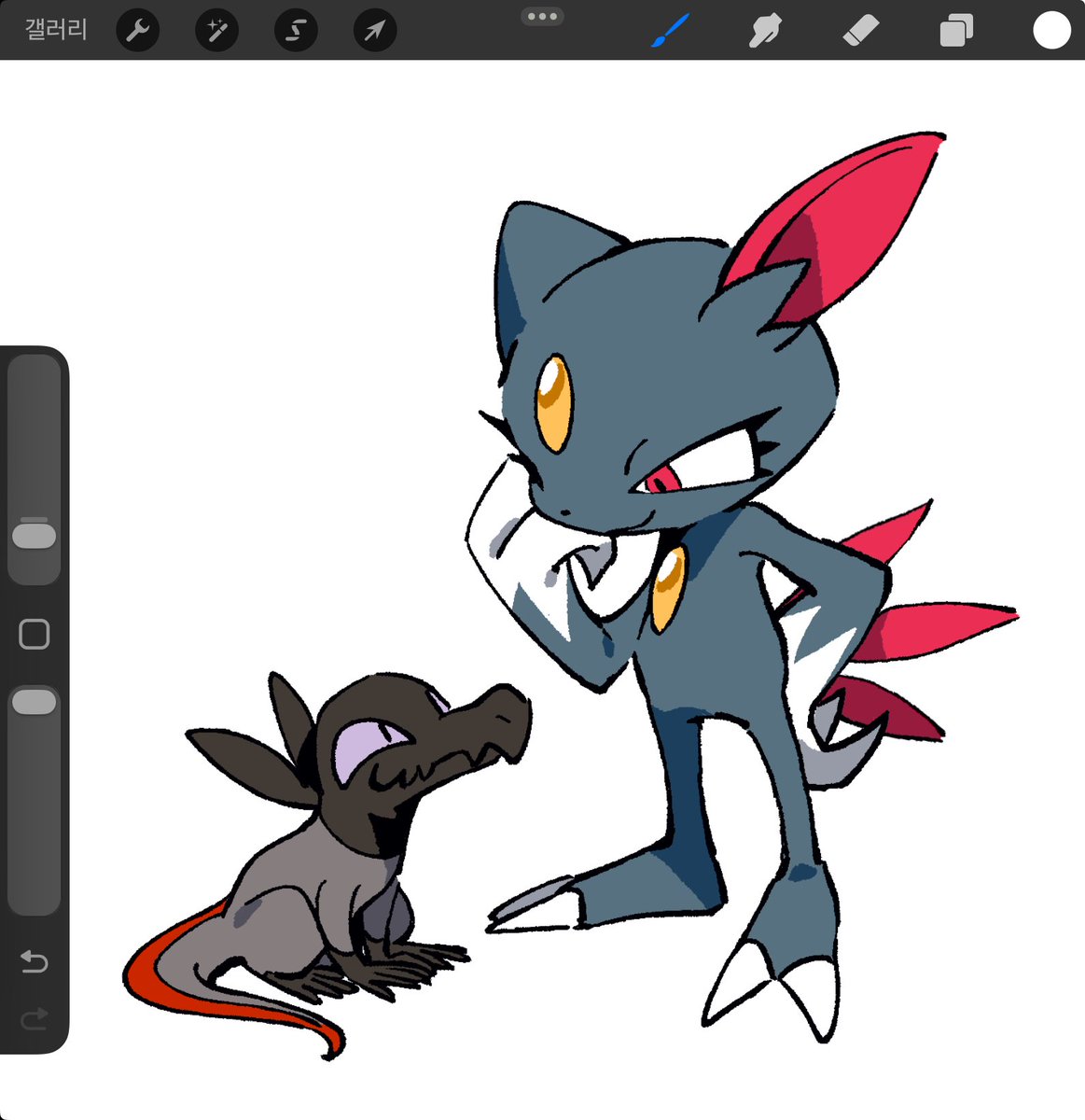Screen dimensions: 1085x1120
Task: Activate the Transform arrow tool
Action: click(x=375, y=31)
